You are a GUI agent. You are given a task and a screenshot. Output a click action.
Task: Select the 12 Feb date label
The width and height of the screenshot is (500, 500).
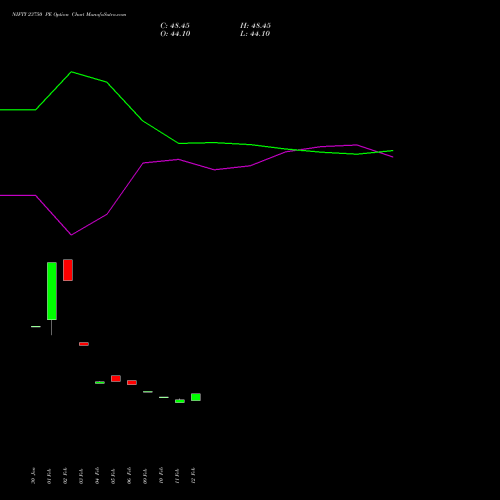coord(193,476)
